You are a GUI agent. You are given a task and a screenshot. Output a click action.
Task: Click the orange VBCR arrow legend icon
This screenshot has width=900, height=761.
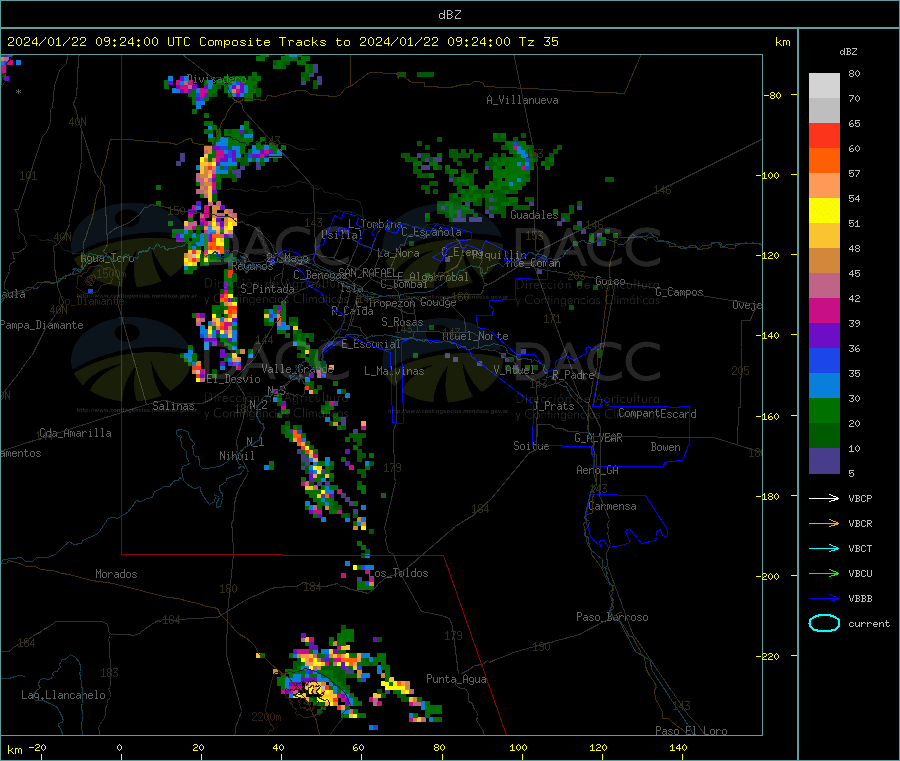(x=824, y=523)
